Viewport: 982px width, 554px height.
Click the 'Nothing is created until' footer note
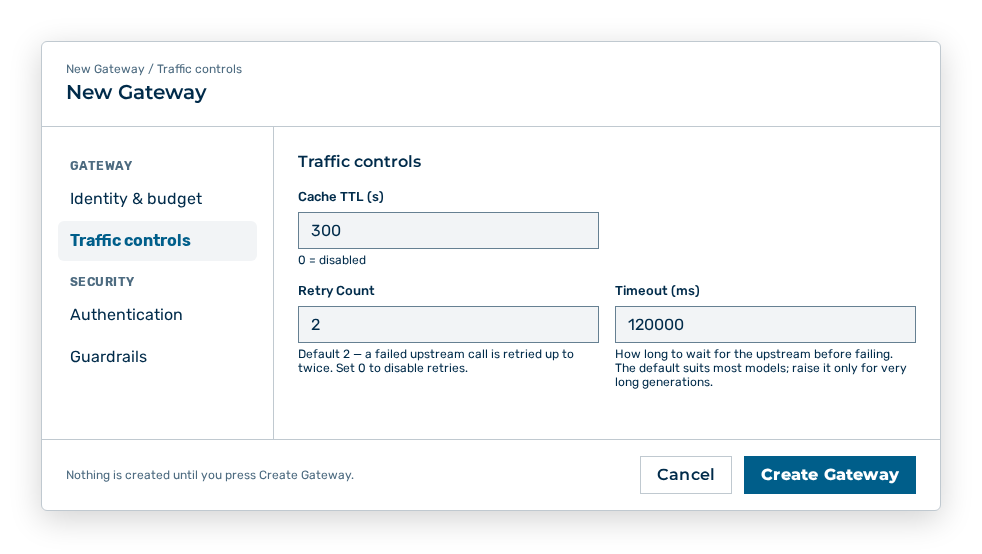point(210,475)
